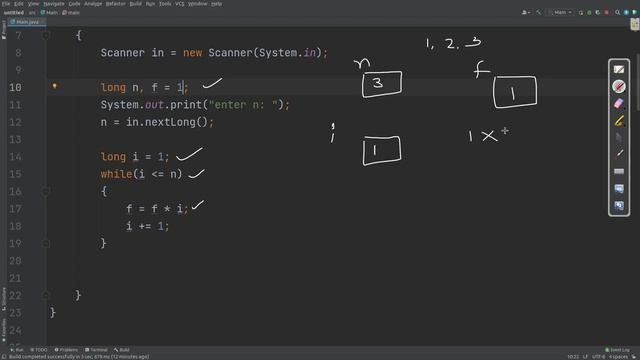The image size is (640, 360).
Task: Click the screen capture tool in annotation toolbar
Action: point(619,189)
